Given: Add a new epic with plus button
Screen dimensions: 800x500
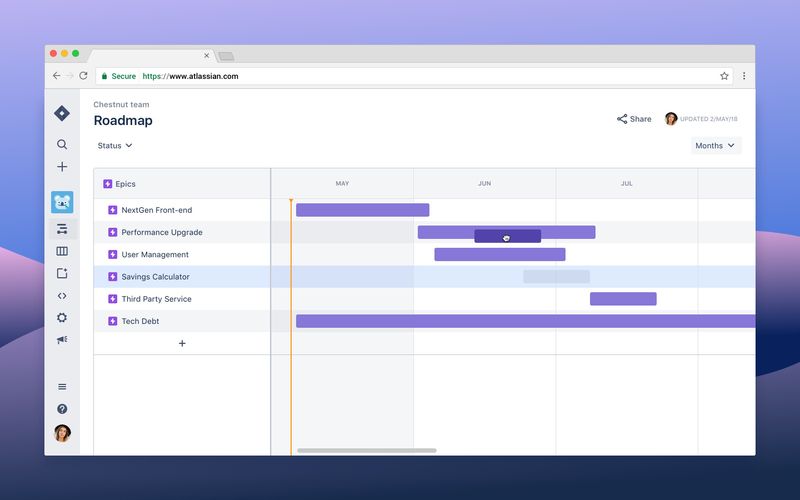Looking at the screenshot, I should [x=182, y=343].
